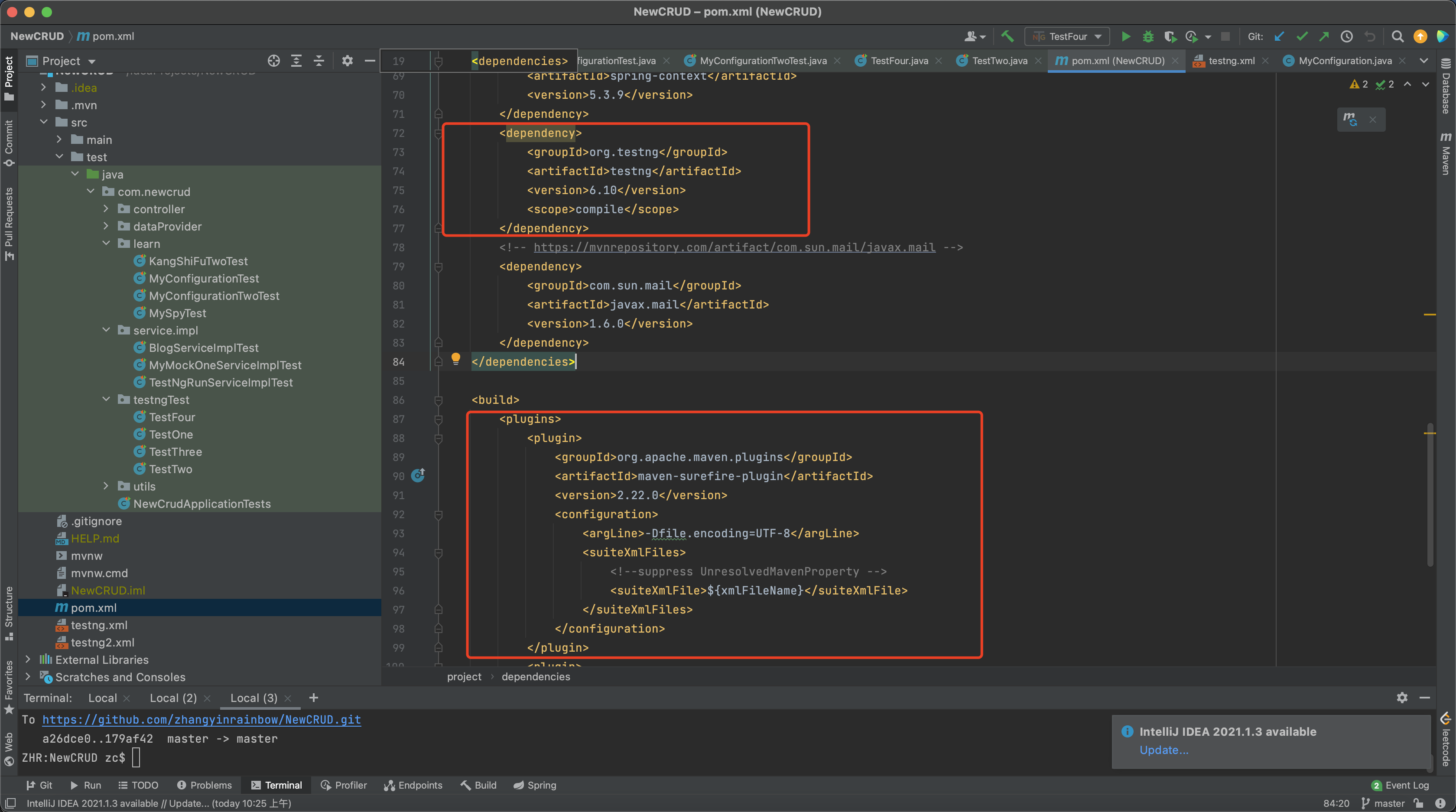Start debugging with the bug icon
The image size is (1456, 812).
click(1148, 36)
